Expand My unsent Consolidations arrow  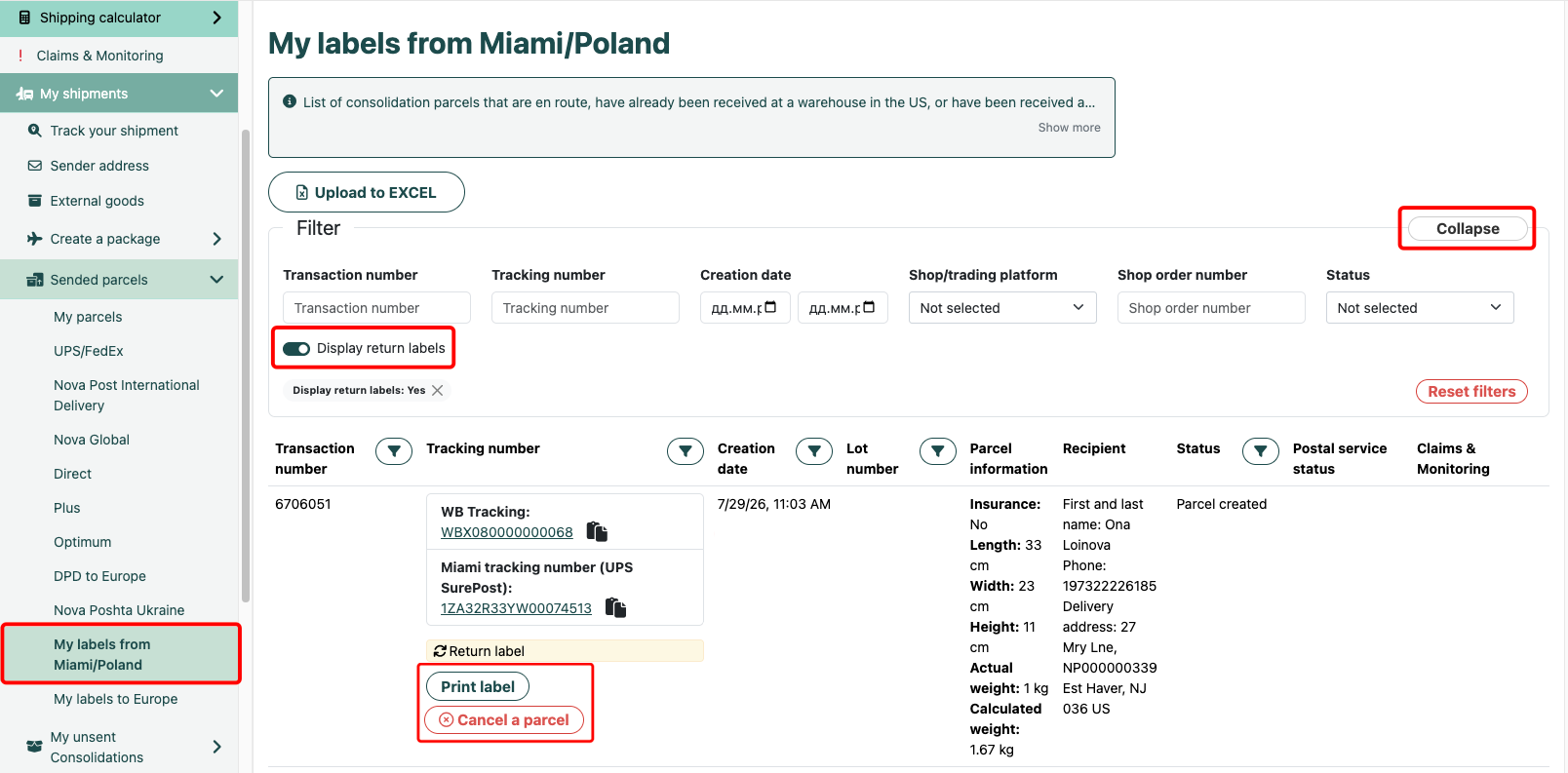[x=216, y=747]
